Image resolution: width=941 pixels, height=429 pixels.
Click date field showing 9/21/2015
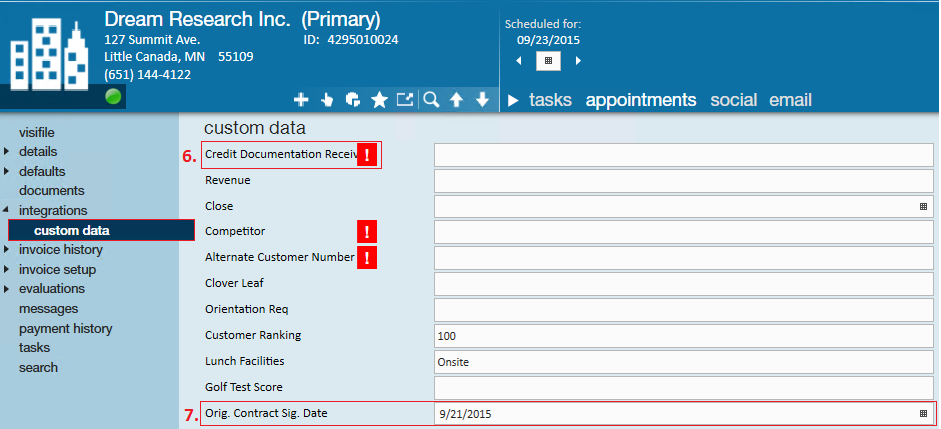tap(684, 413)
